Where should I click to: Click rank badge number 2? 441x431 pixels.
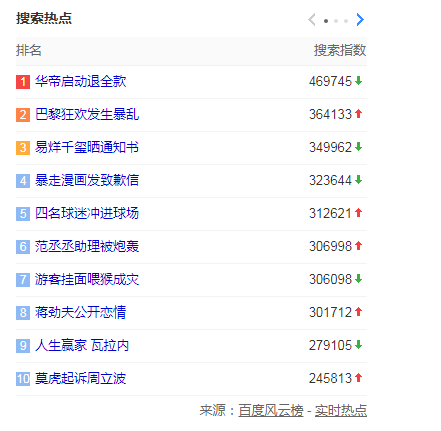(23, 115)
